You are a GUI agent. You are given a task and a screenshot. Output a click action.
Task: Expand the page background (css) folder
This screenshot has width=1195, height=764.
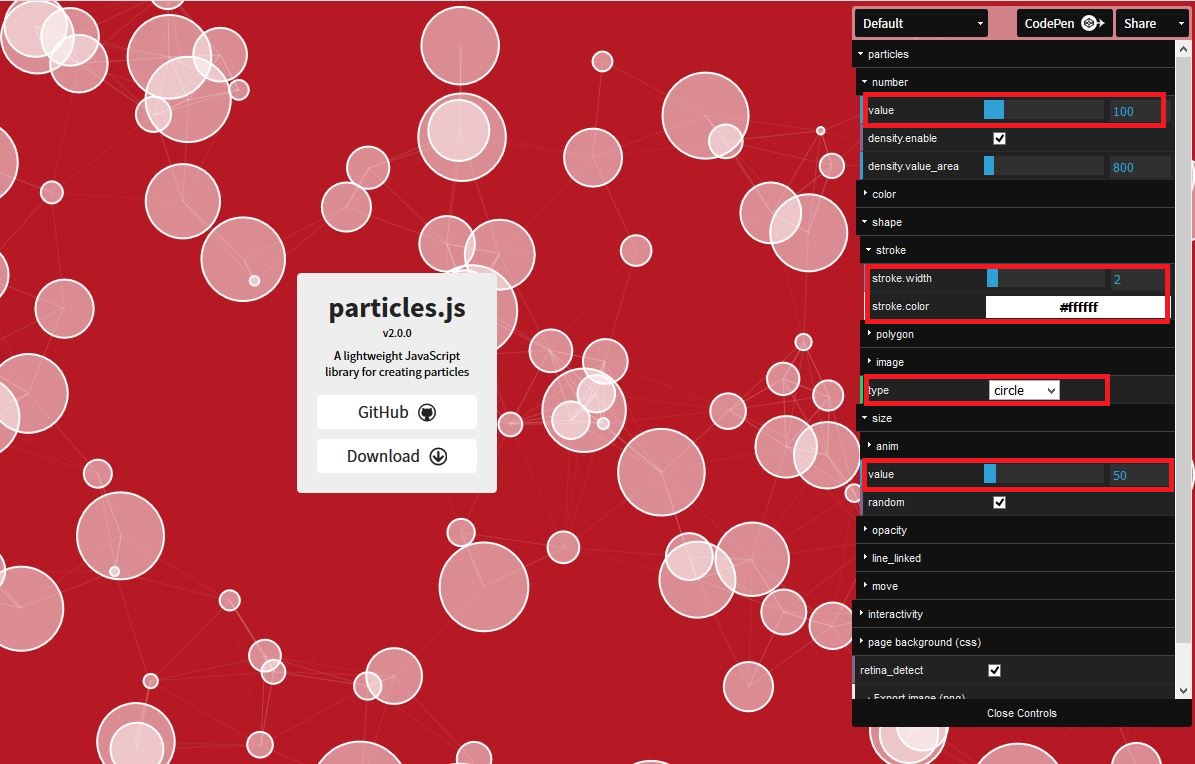1014,642
